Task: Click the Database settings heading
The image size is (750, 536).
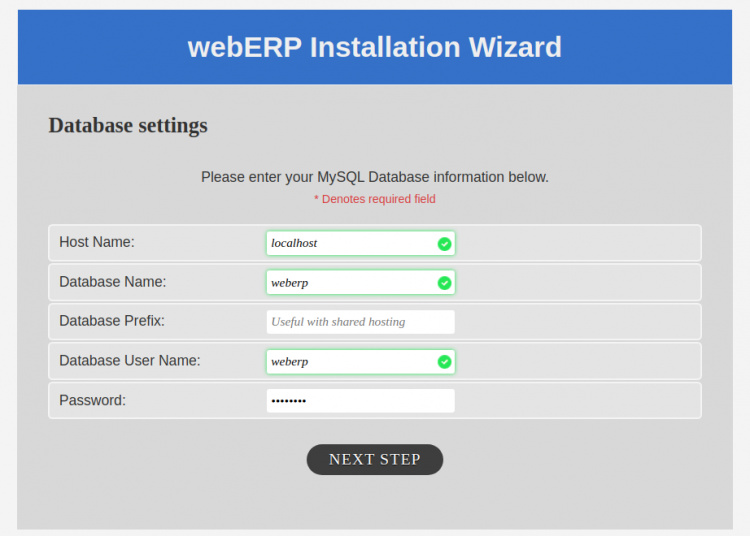Action: click(x=128, y=125)
